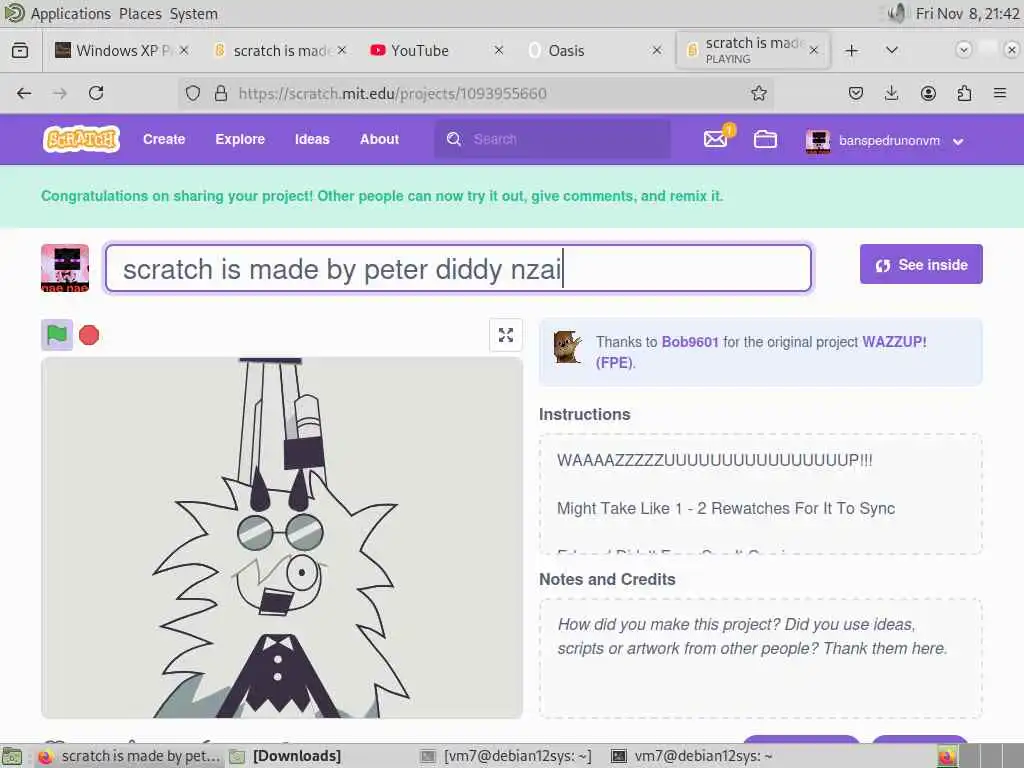Go forward in browser history

coord(59,93)
